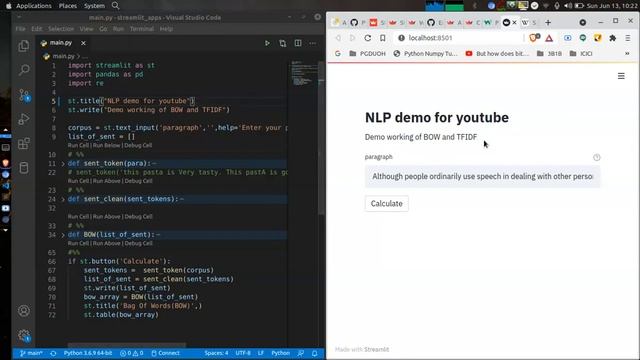Click Debug Cell above sent_clean function
640x360 pixels.
coord(138,181)
